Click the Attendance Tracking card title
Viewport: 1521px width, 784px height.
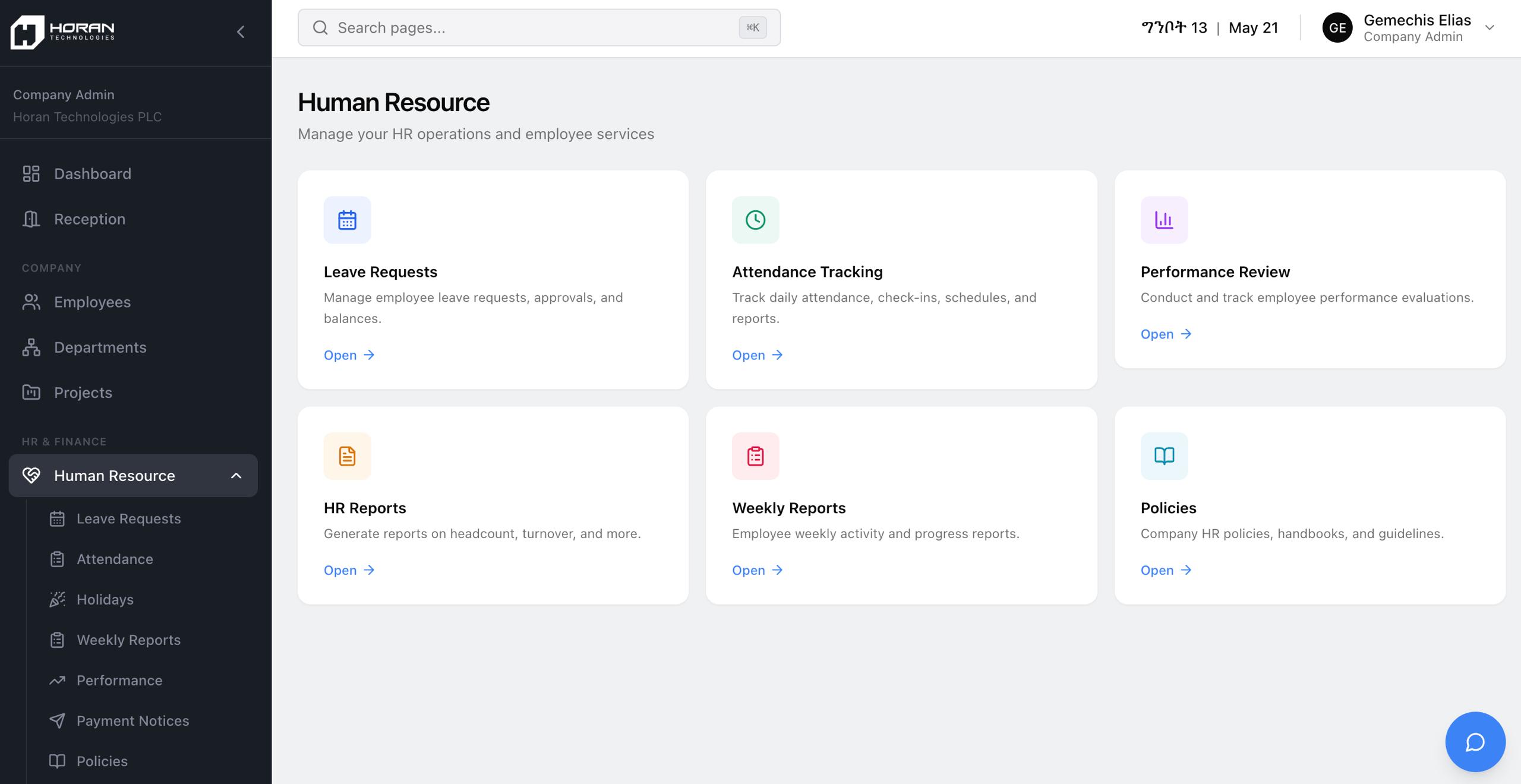pyautogui.click(x=807, y=272)
